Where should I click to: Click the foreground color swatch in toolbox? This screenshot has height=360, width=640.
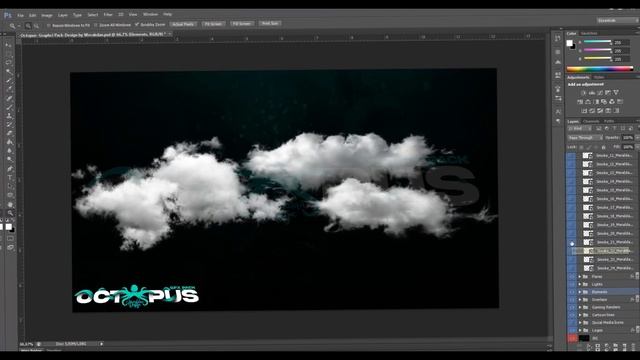[x=8, y=227]
